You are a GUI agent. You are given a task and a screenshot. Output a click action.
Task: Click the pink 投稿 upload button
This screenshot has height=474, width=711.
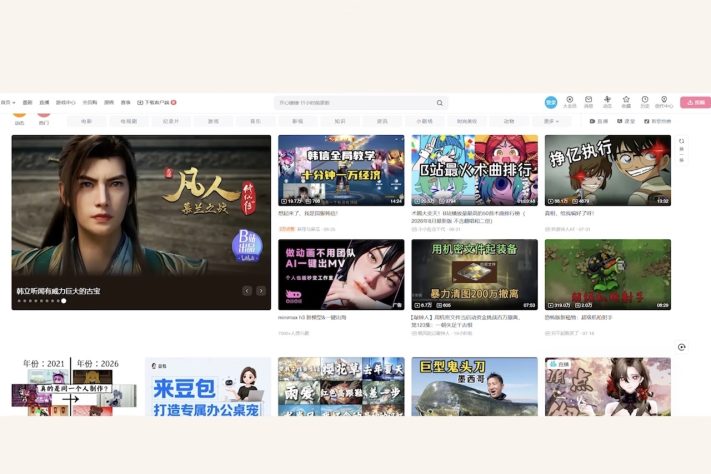695,103
